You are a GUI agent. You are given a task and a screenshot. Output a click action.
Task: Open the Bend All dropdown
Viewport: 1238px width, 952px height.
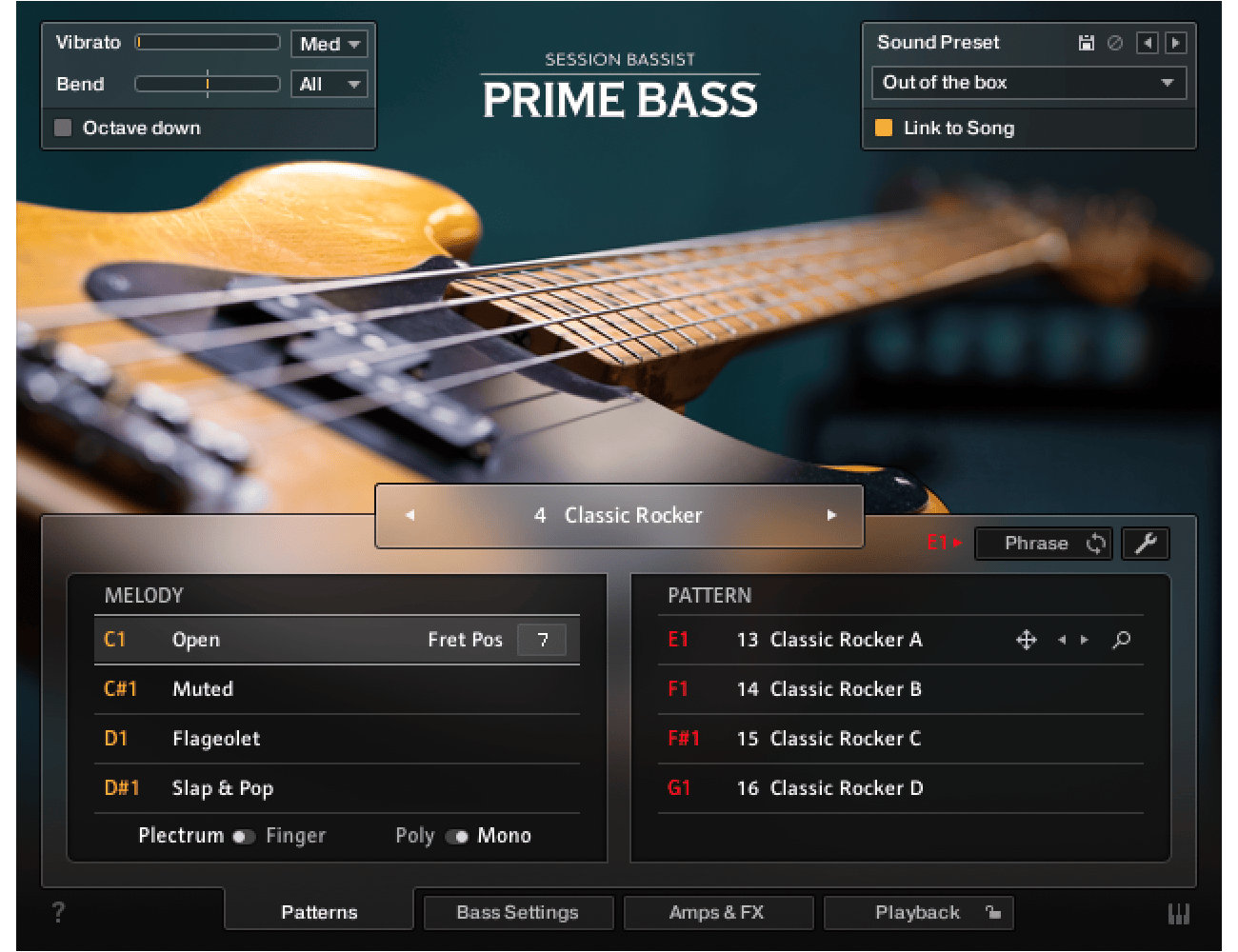point(329,85)
